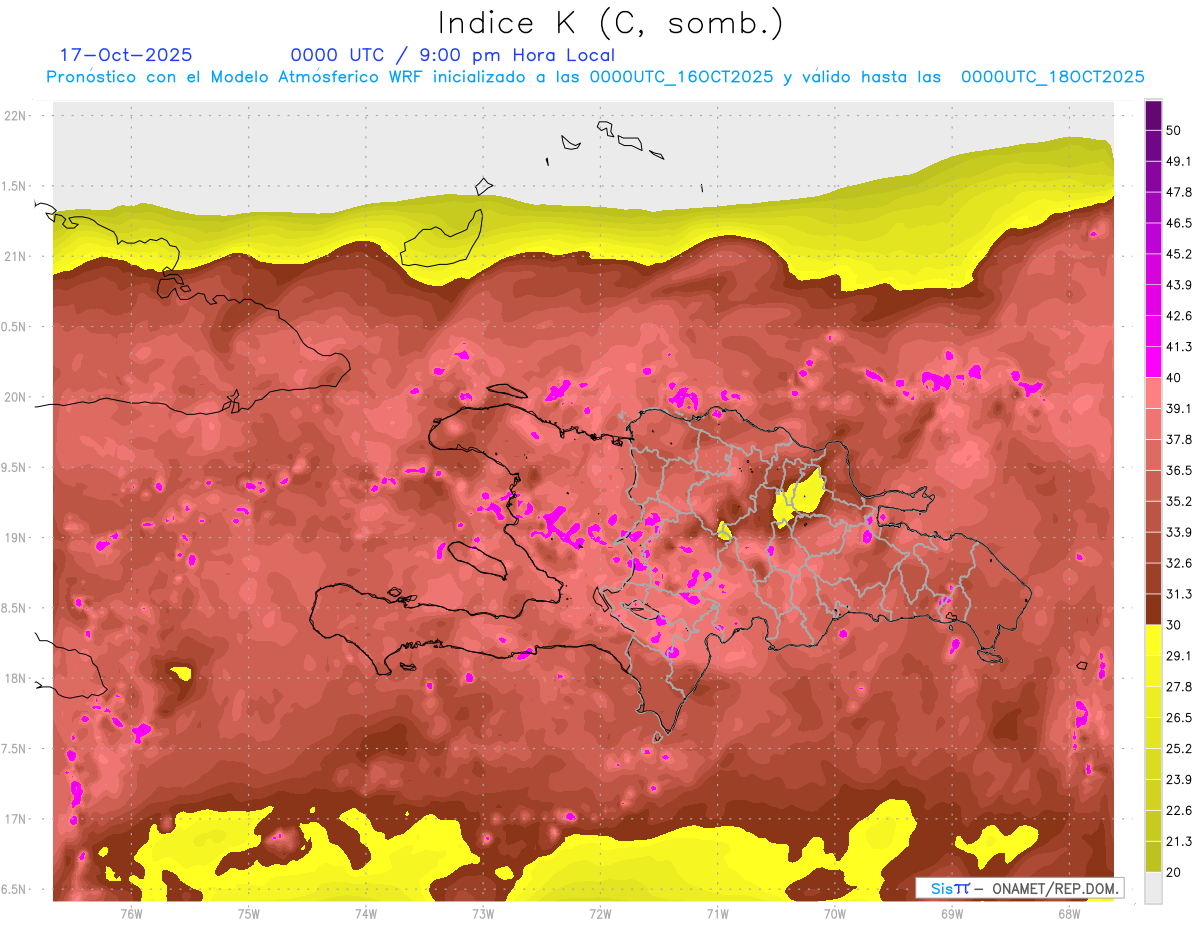Pick the dark purple swatch atop the colorbar
The image size is (1200, 927).
click(1153, 116)
